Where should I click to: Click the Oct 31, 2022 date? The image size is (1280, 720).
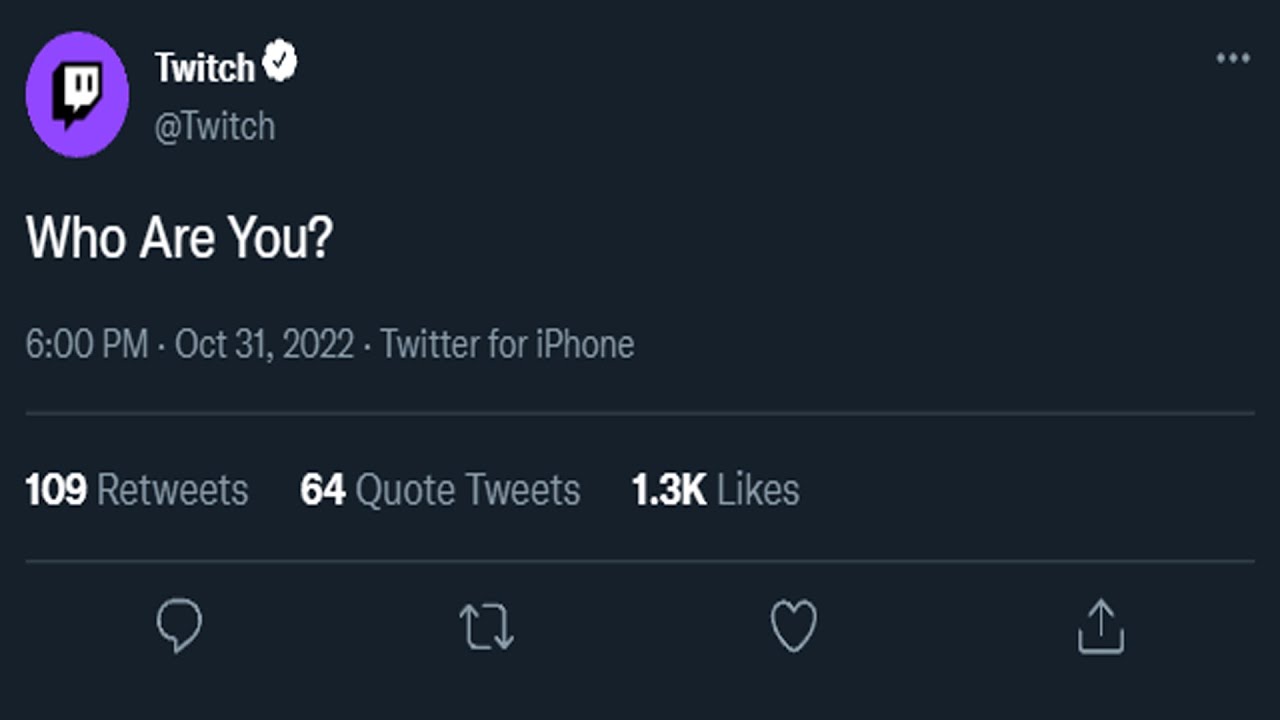pyautogui.click(x=264, y=345)
